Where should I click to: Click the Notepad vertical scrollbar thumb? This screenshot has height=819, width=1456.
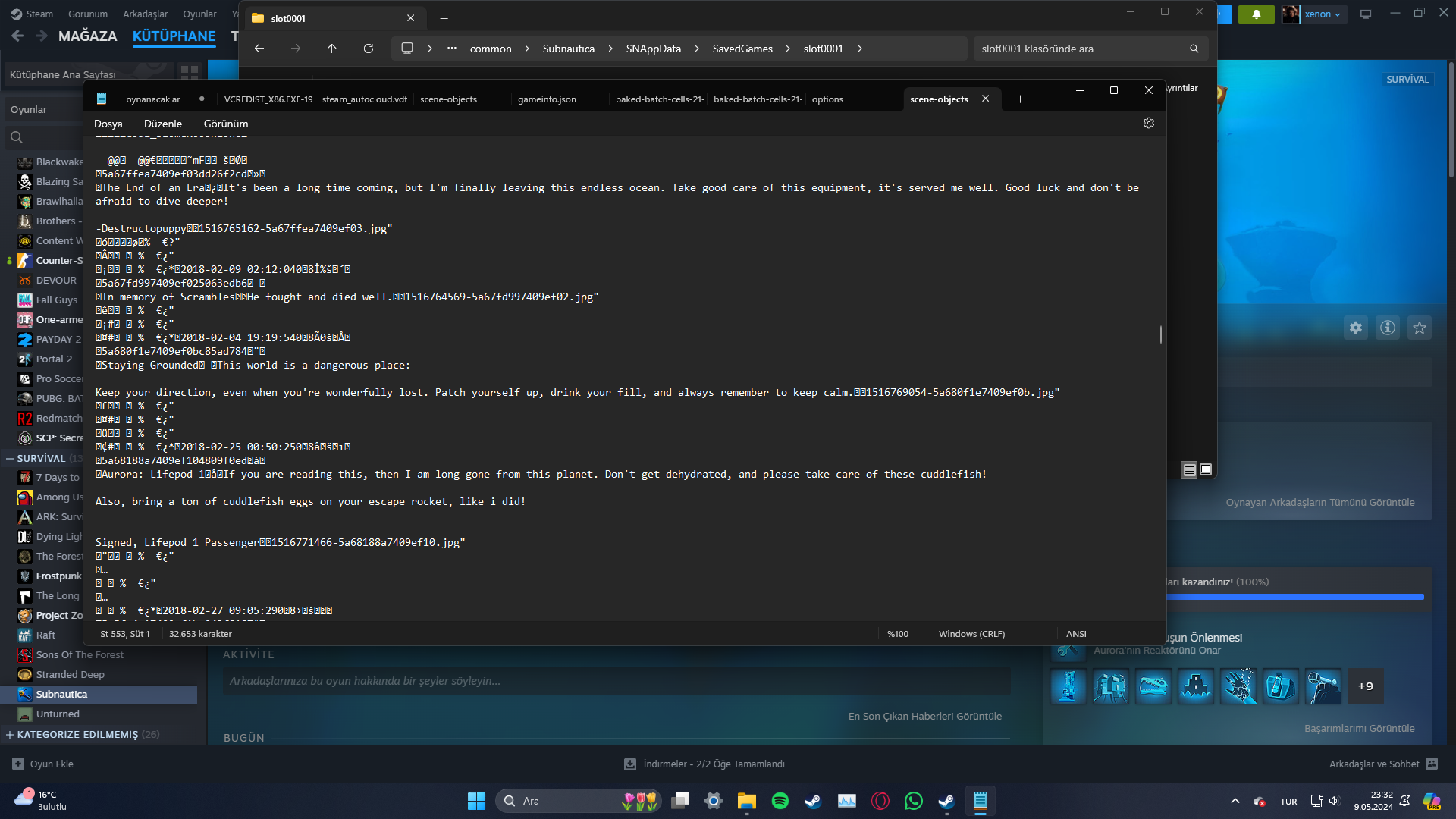click(x=1160, y=334)
